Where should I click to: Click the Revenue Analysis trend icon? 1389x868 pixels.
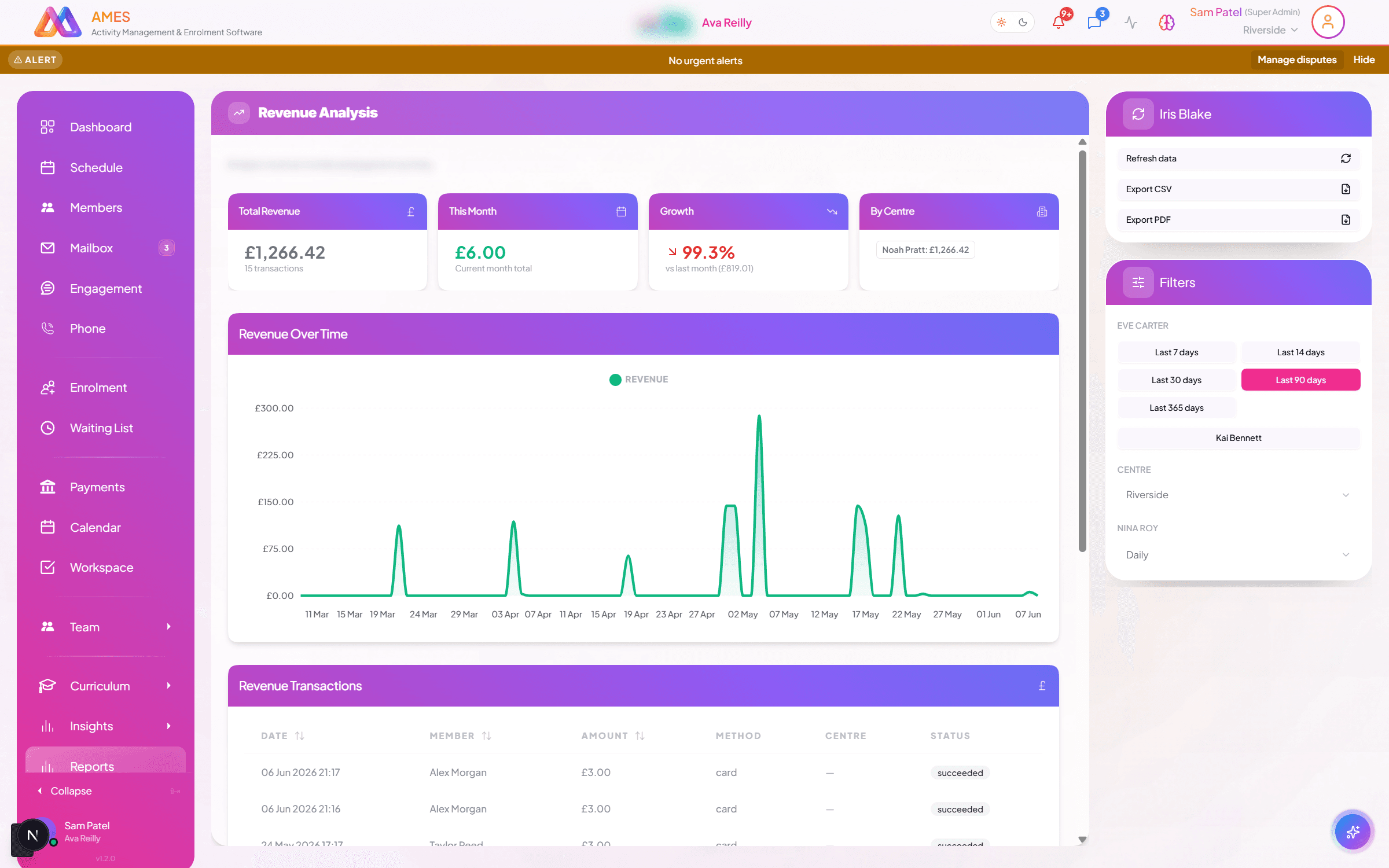(239, 113)
